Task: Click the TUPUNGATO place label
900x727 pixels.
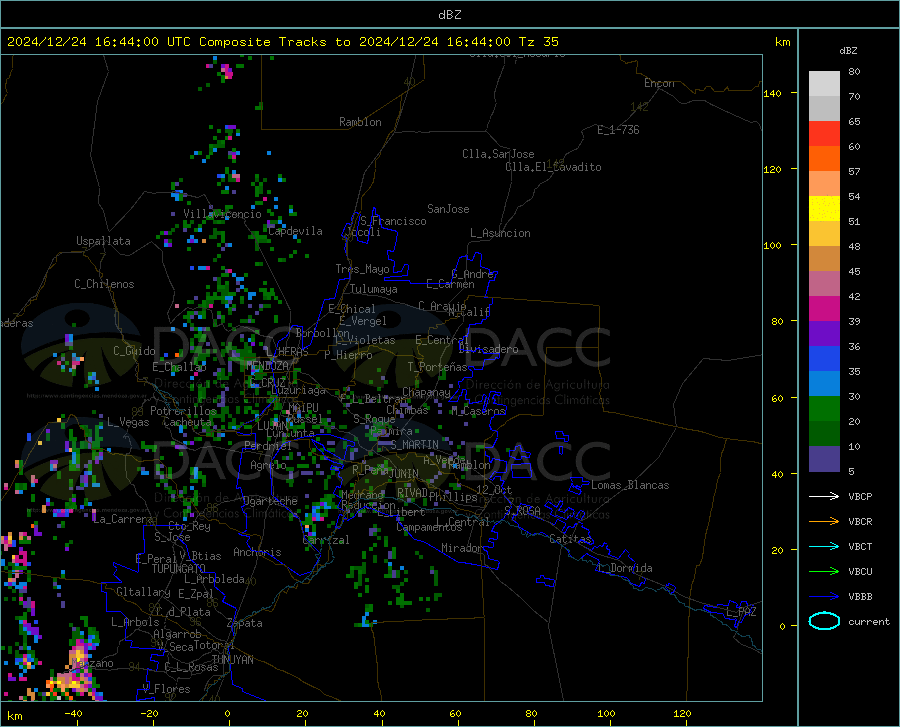Action: pyautogui.click(x=179, y=569)
